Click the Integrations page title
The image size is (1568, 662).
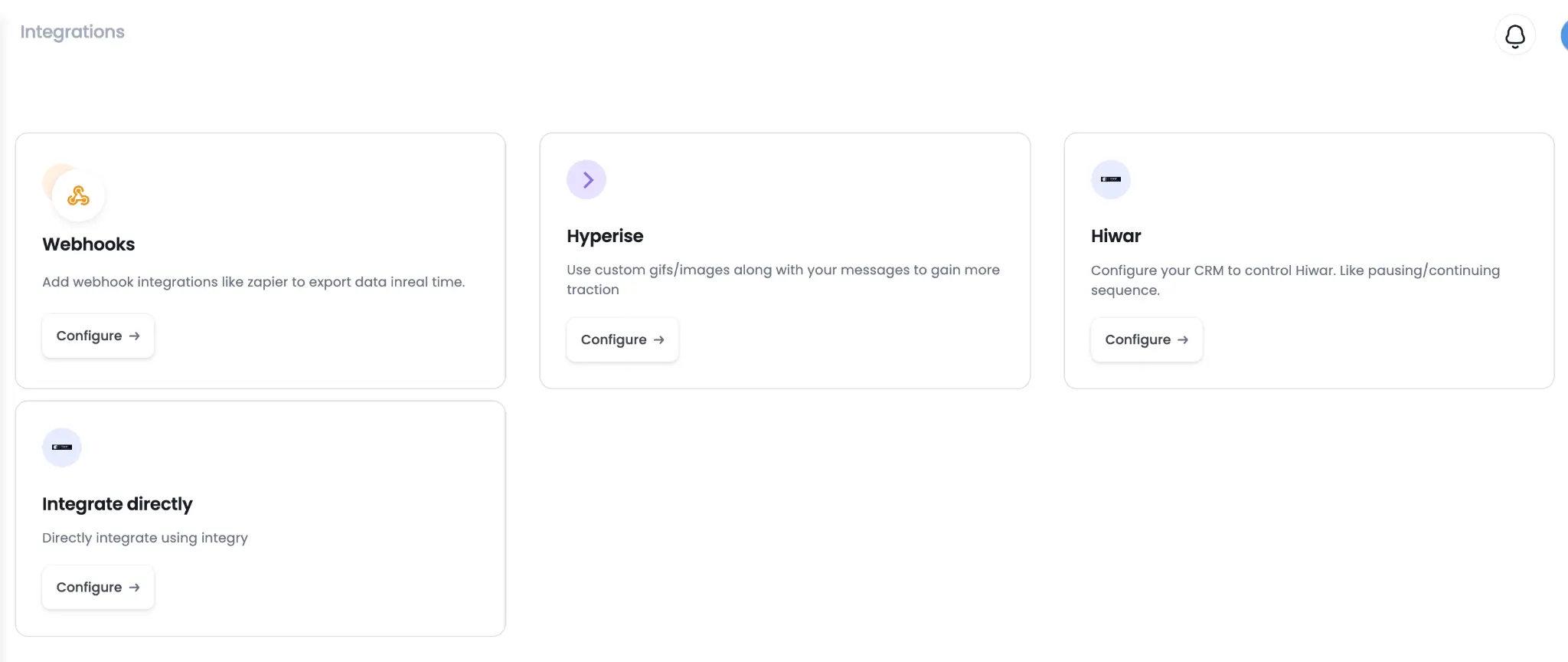click(72, 31)
